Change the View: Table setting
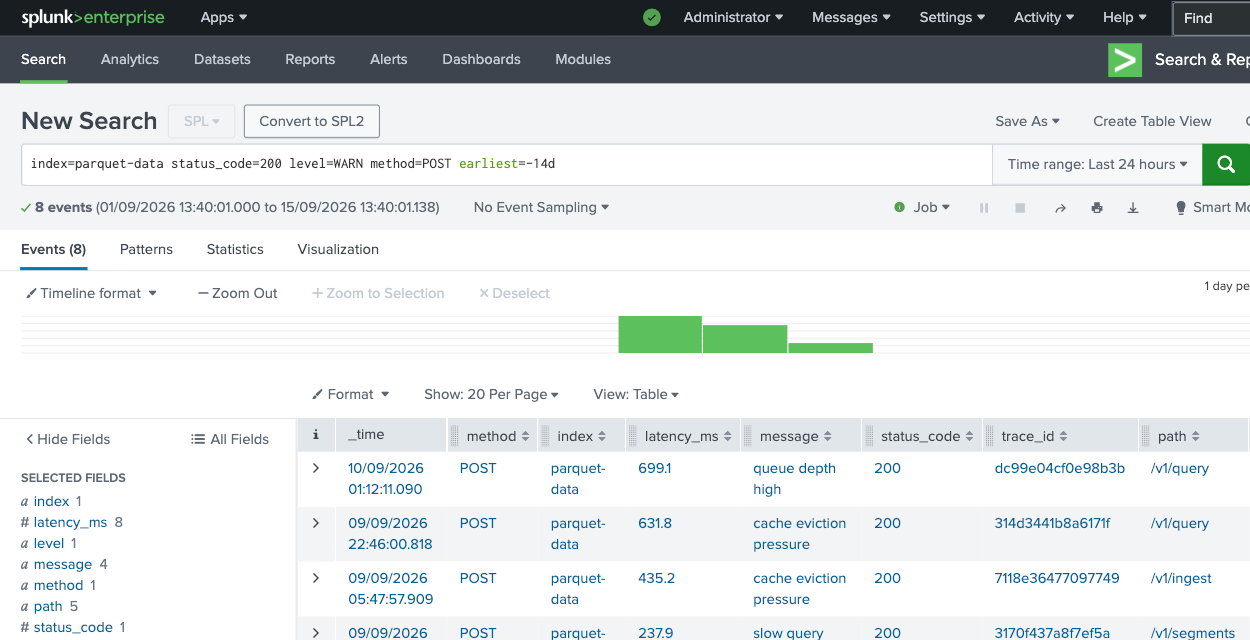Image resolution: width=1250 pixels, height=640 pixels. (636, 394)
